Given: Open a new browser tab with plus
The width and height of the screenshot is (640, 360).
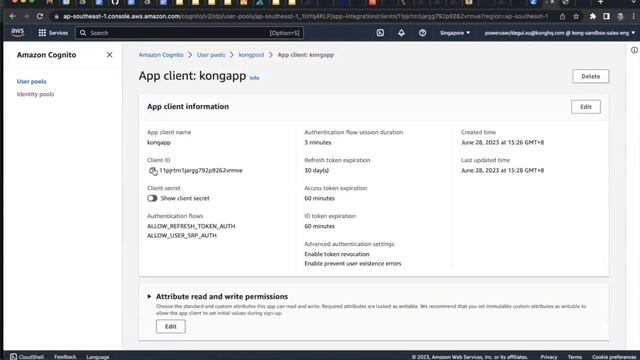Looking at the screenshot, I should point(600,2).
